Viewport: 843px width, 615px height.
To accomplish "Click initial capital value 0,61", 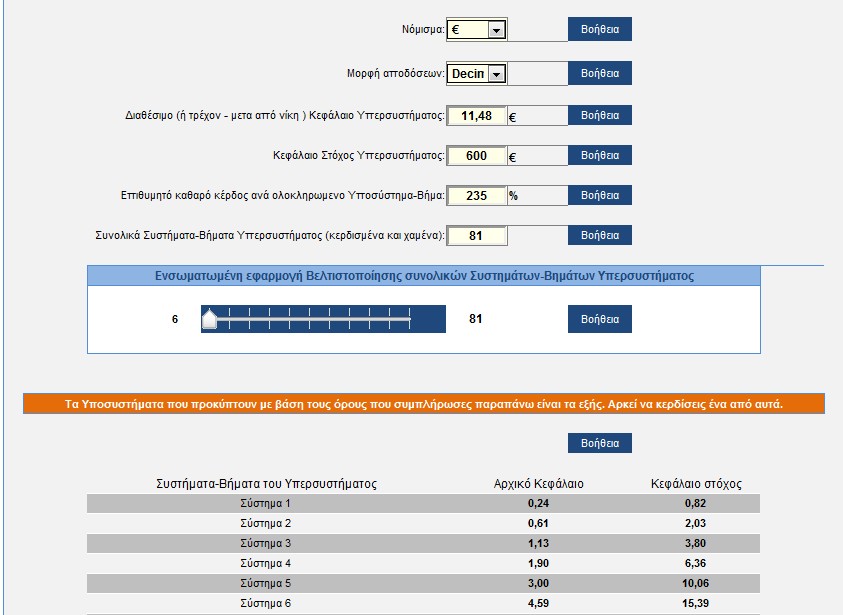I will (x=538, y=524).
